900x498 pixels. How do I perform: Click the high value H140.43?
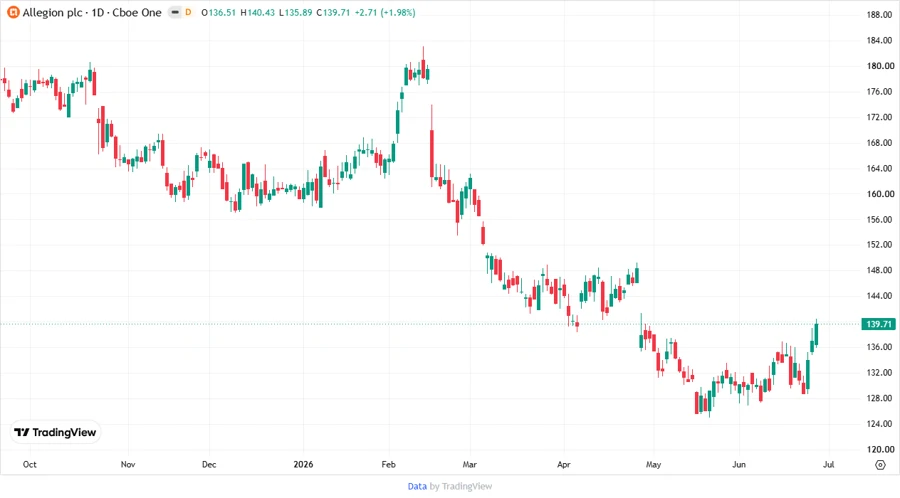tap(257, 13)
